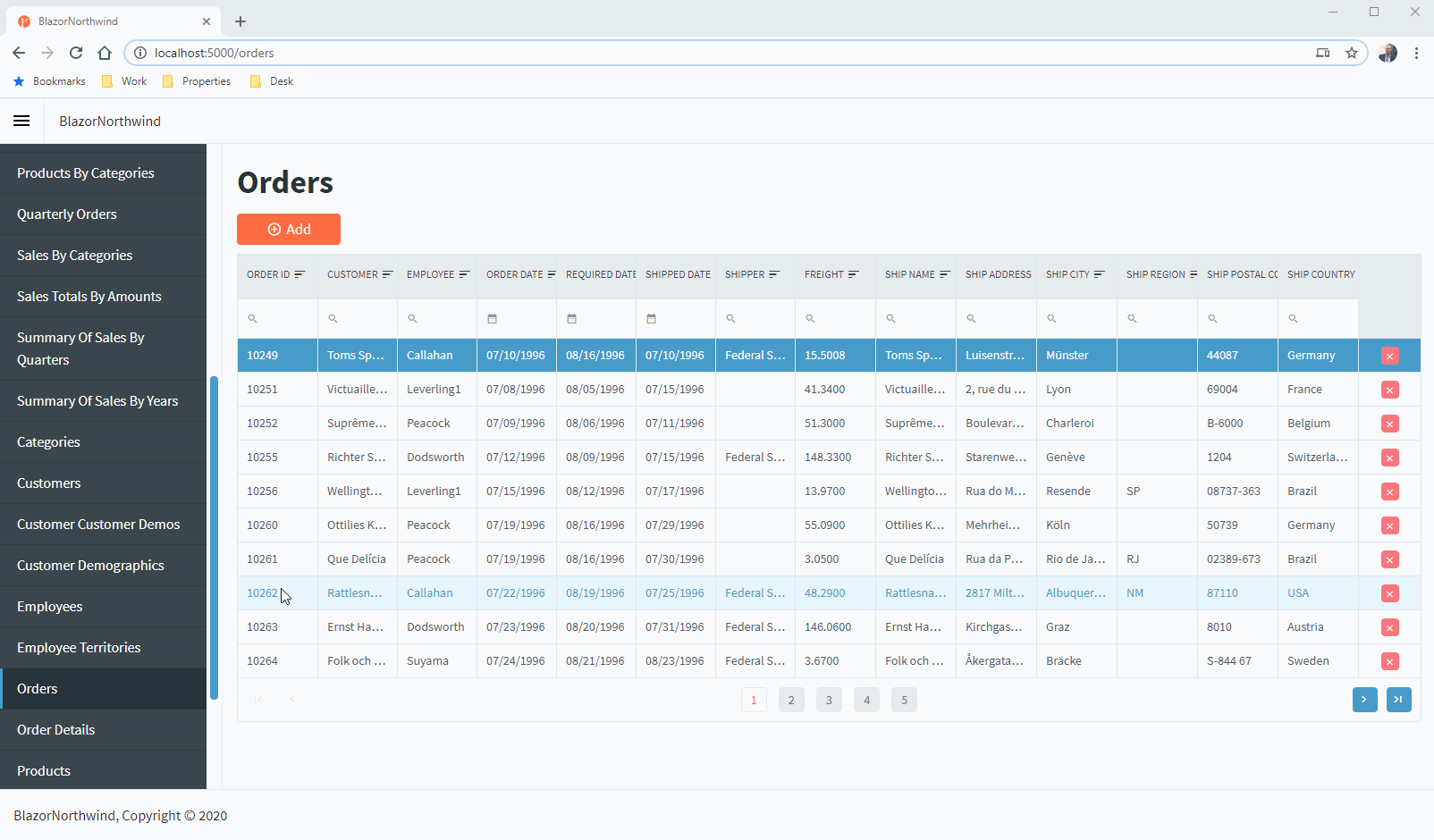Click Suyama employee cell
This screenshot has width=1434, height=840.
(437, 661)
